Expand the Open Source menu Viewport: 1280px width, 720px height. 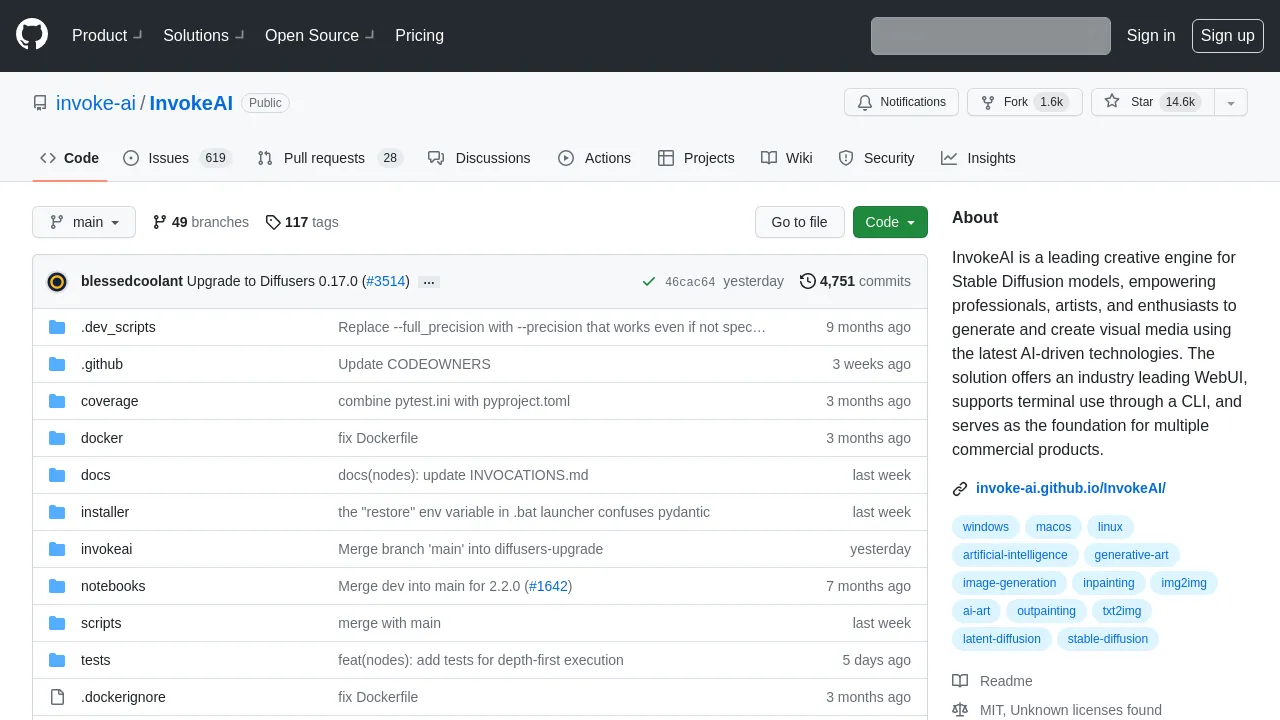click(x=320, y=35)
